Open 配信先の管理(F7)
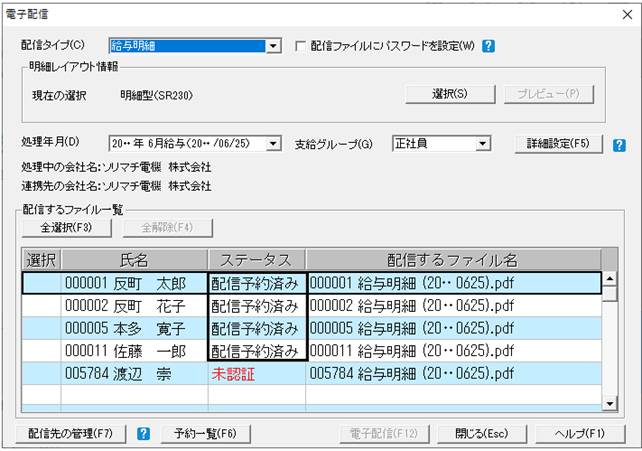Viewport: 642px width, 451px height. coord(70,433)
